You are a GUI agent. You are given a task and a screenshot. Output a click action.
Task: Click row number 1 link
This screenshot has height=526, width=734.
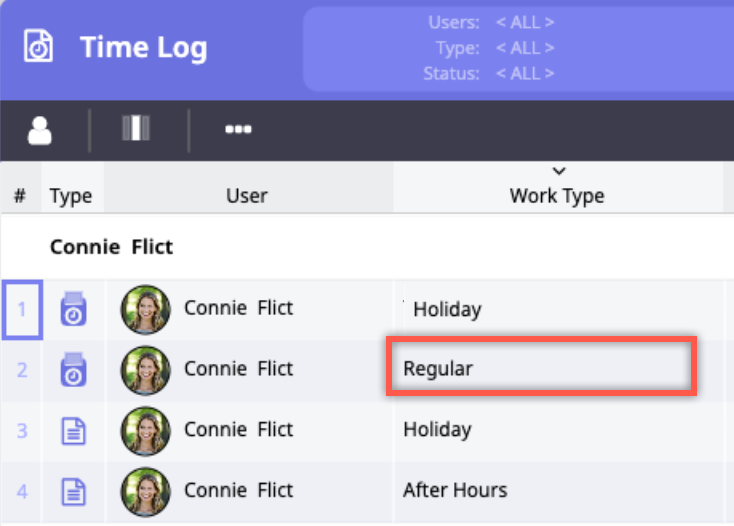click(x=22, y=309)
